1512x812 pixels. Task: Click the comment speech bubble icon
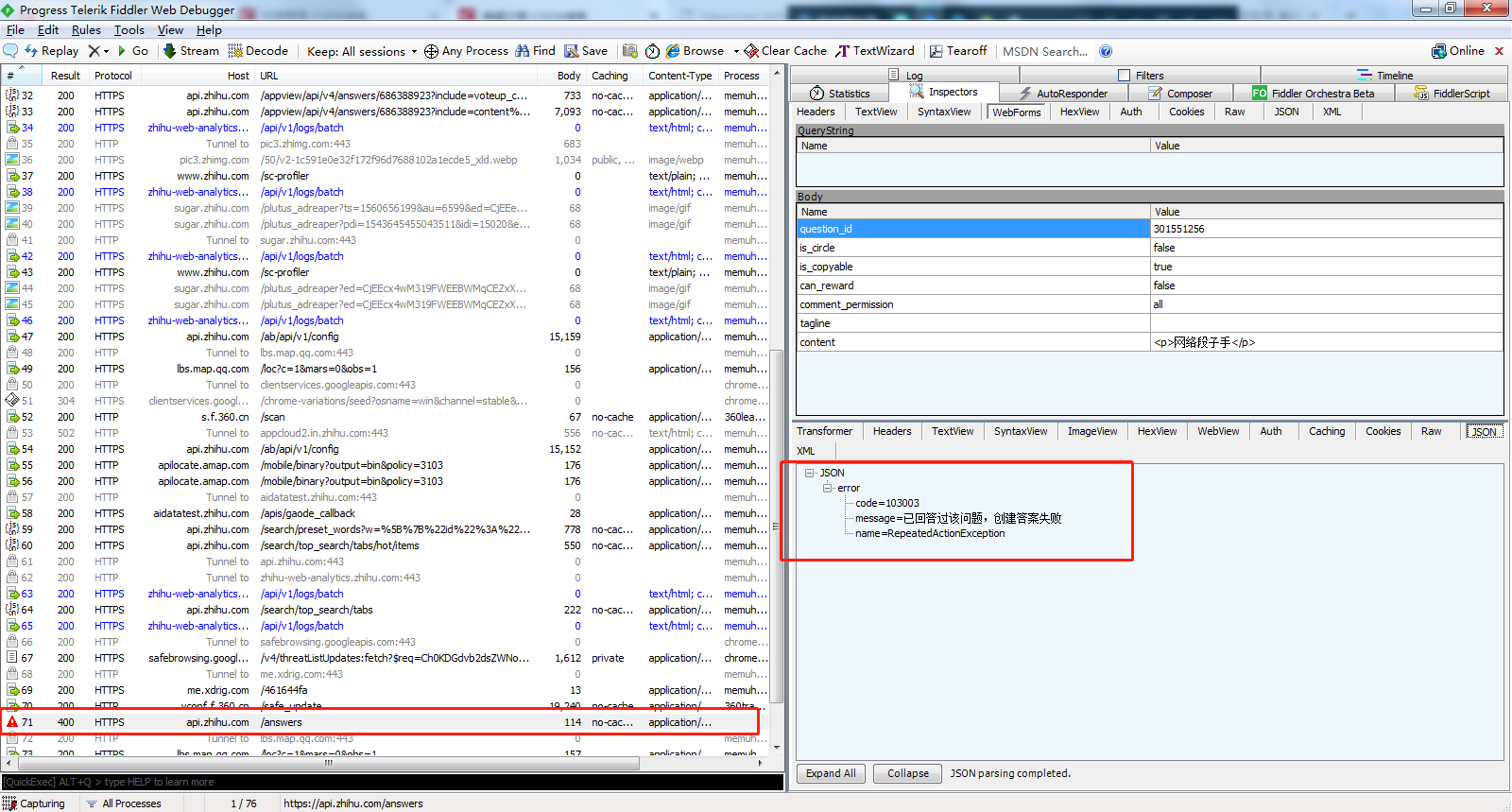pos(10,50)
